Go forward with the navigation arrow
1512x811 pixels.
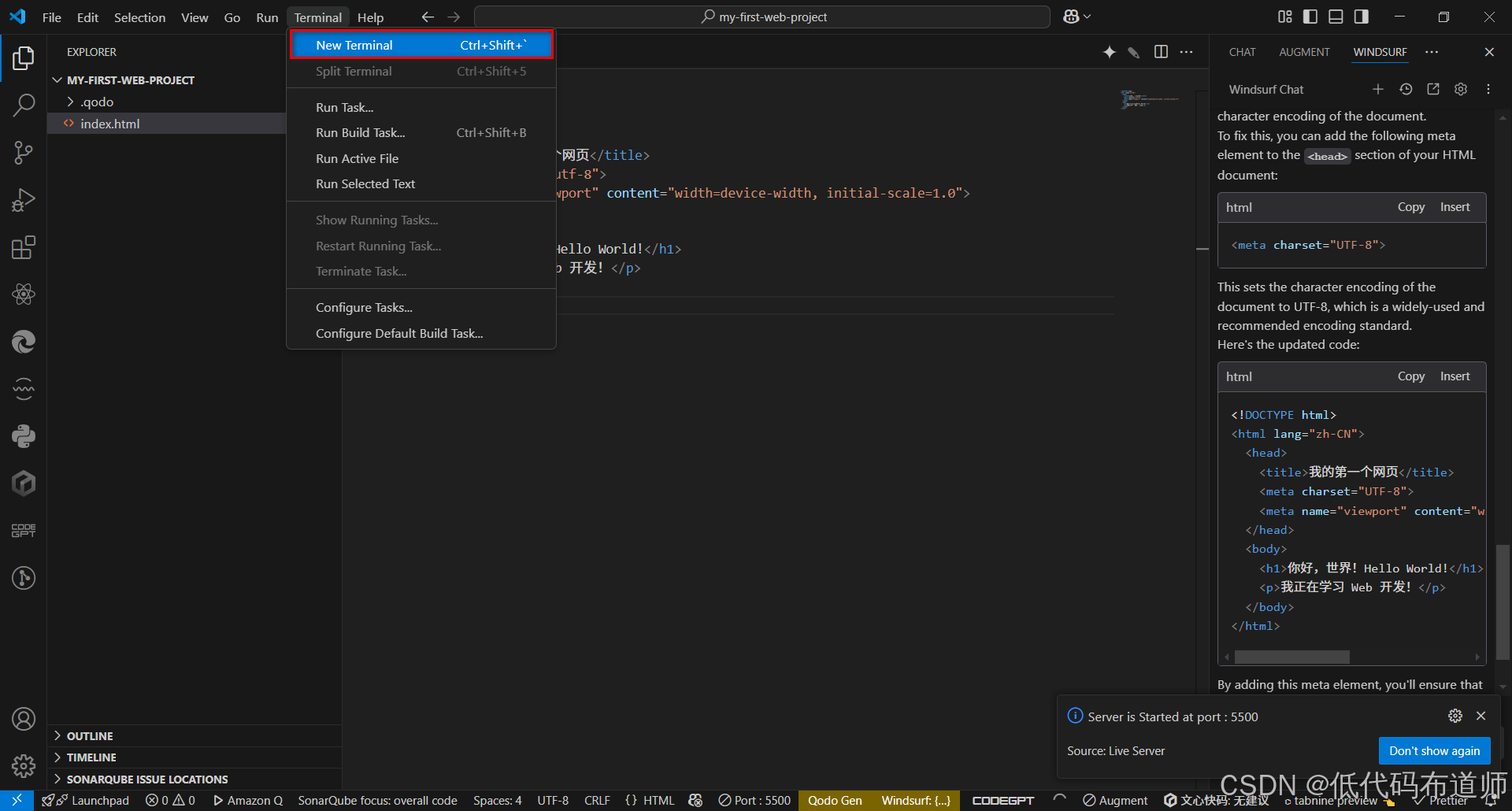click(x=454, y=17)
